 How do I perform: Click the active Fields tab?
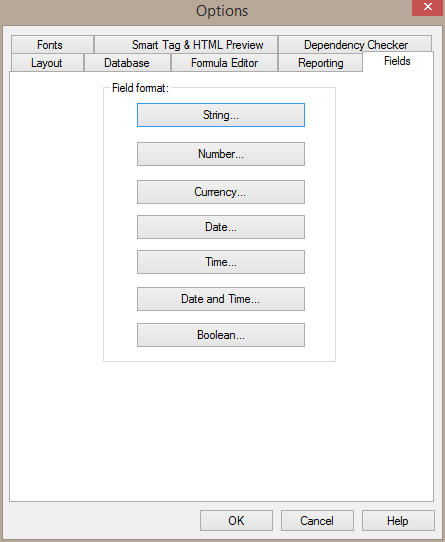[x=398, y=62]
